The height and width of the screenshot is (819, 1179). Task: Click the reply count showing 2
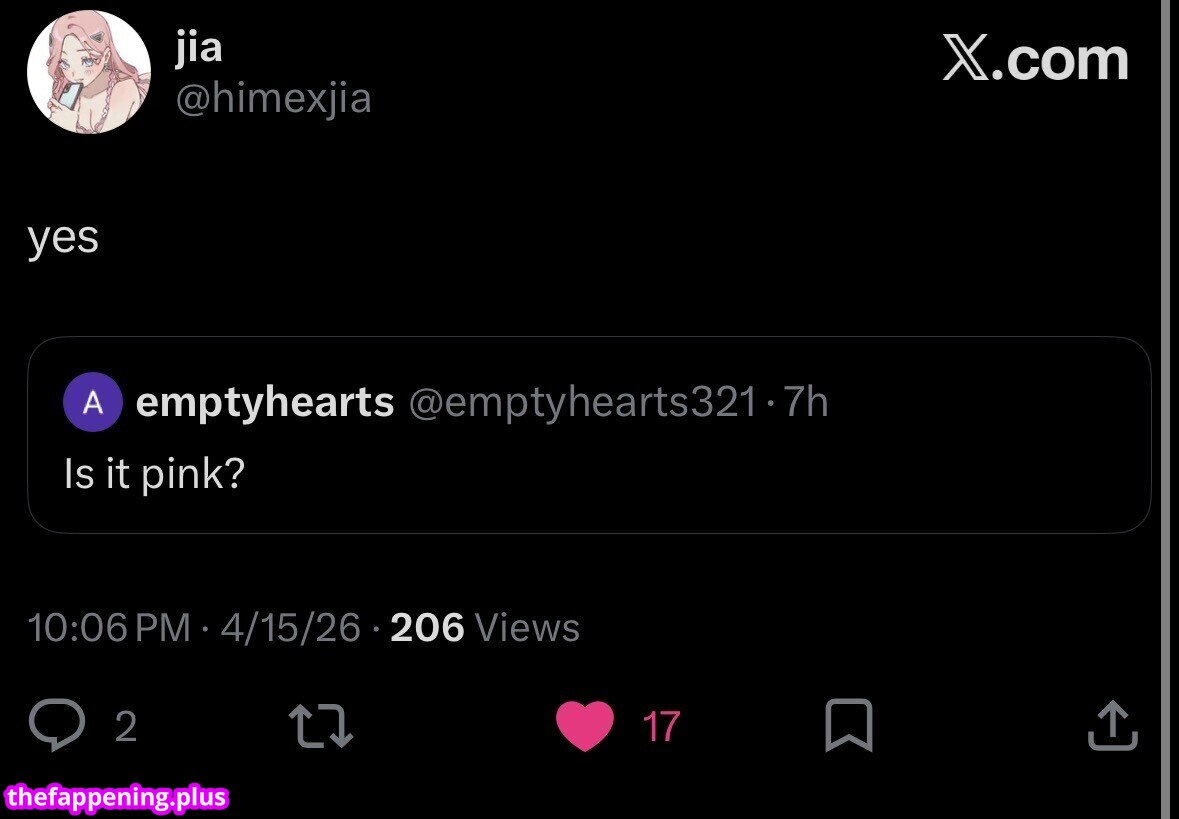(x=125, y=728)
